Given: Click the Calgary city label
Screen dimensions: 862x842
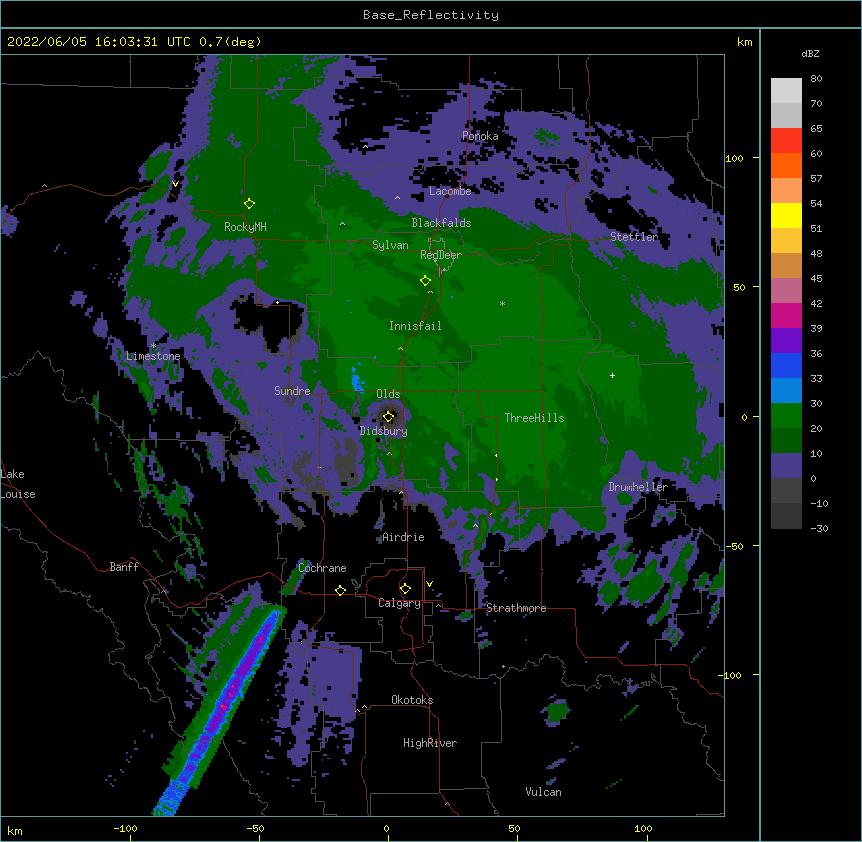Looking at the screenshot, I should click(x=399, y=603).
